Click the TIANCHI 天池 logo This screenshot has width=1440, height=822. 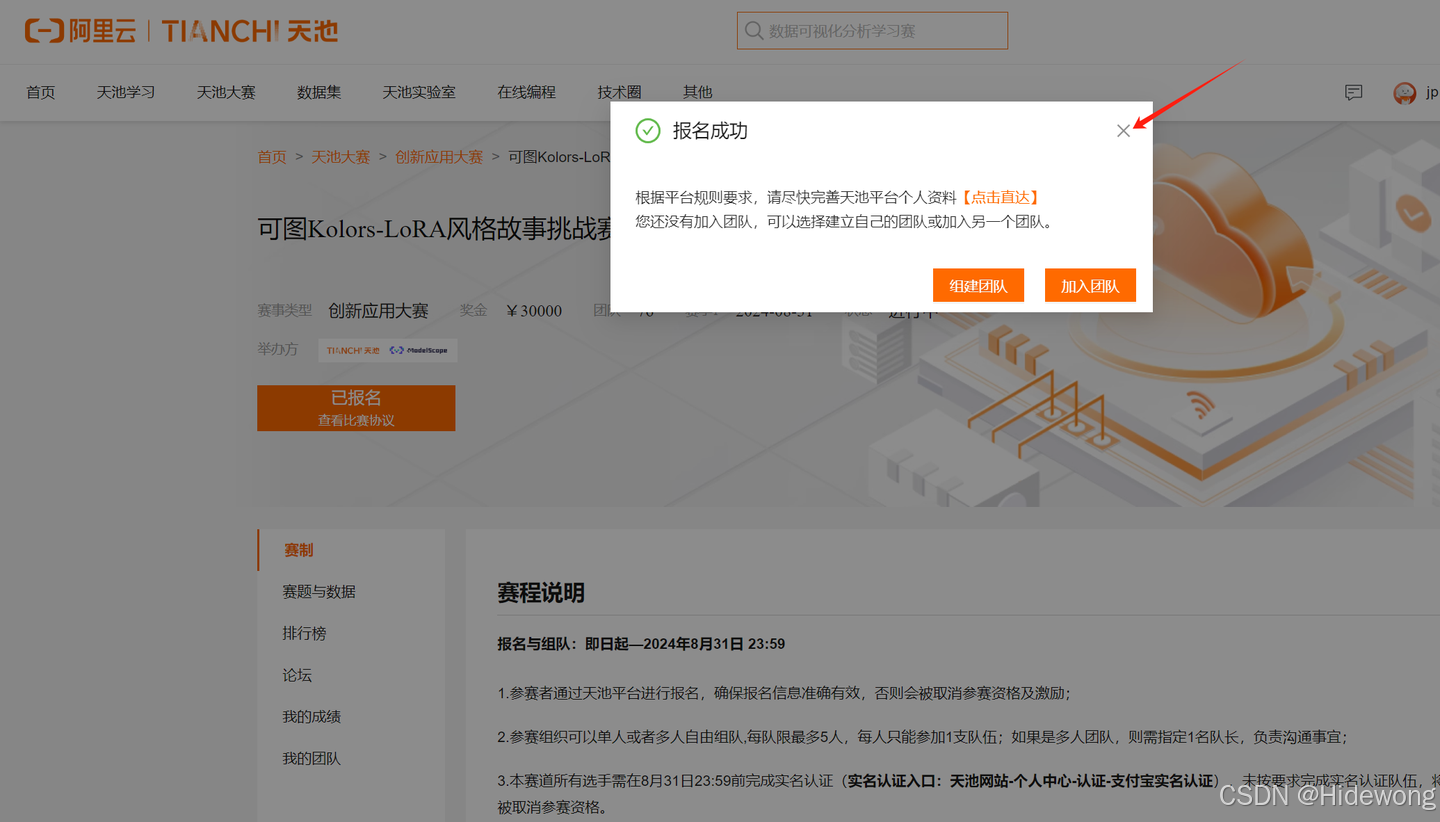[x=250, y=31]
